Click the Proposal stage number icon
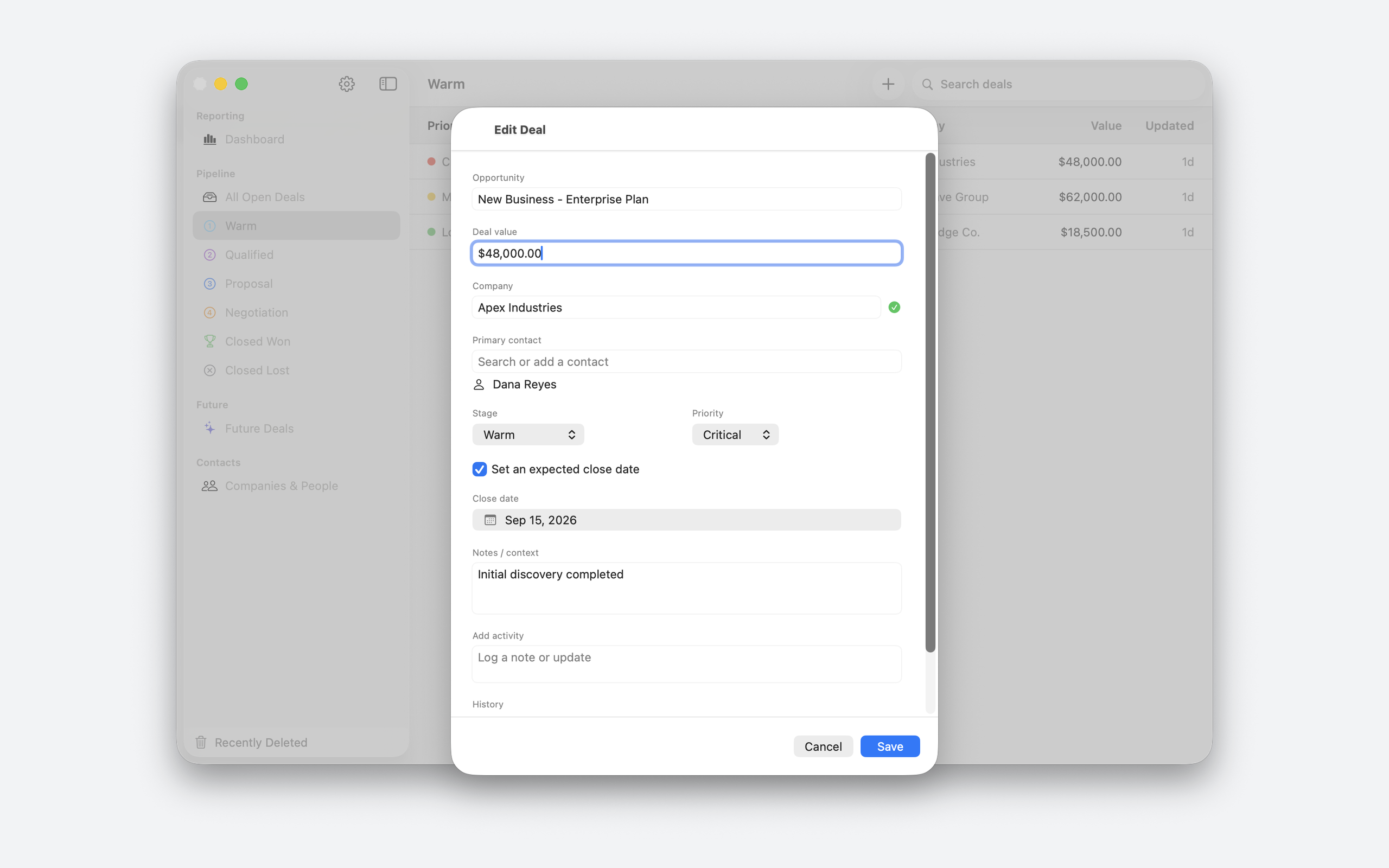 click(210, 284)
